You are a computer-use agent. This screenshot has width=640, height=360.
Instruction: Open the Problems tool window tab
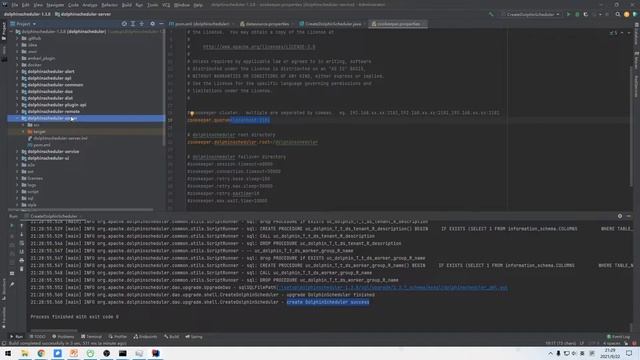(63, 337)
